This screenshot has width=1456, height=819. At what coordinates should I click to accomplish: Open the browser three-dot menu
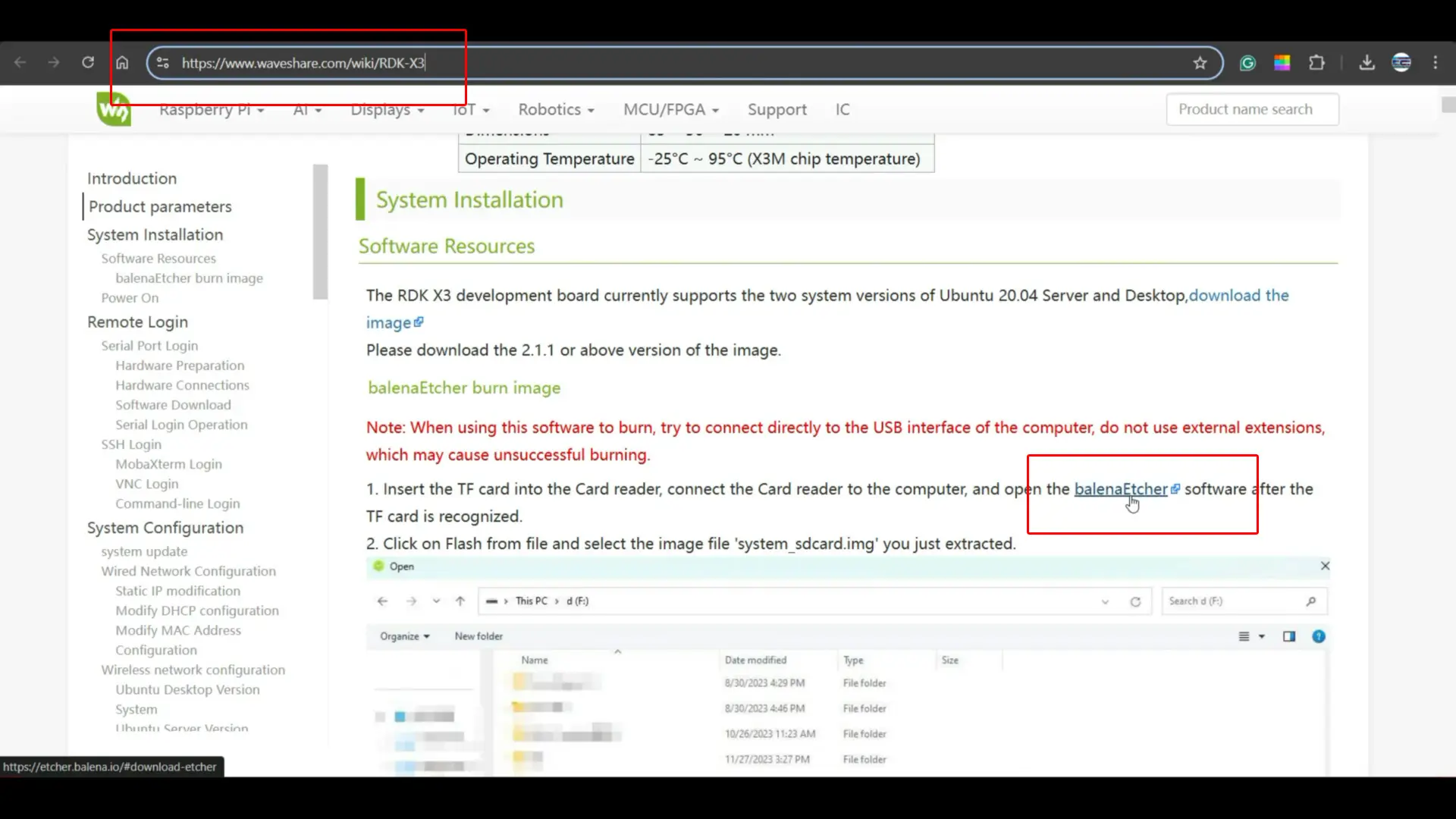tap(1436, 62)
